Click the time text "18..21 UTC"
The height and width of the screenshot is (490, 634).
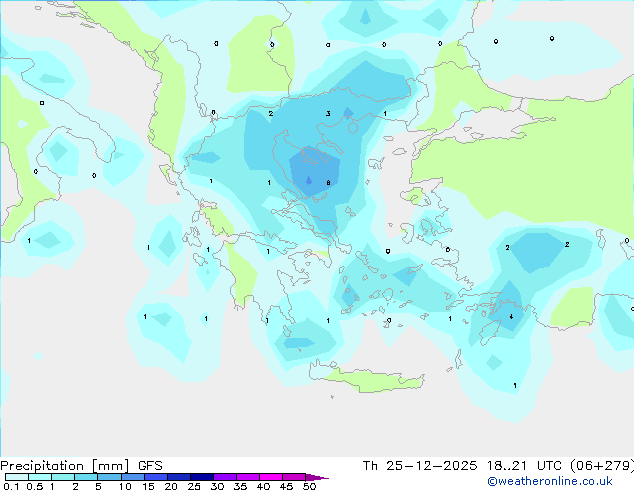524,466
